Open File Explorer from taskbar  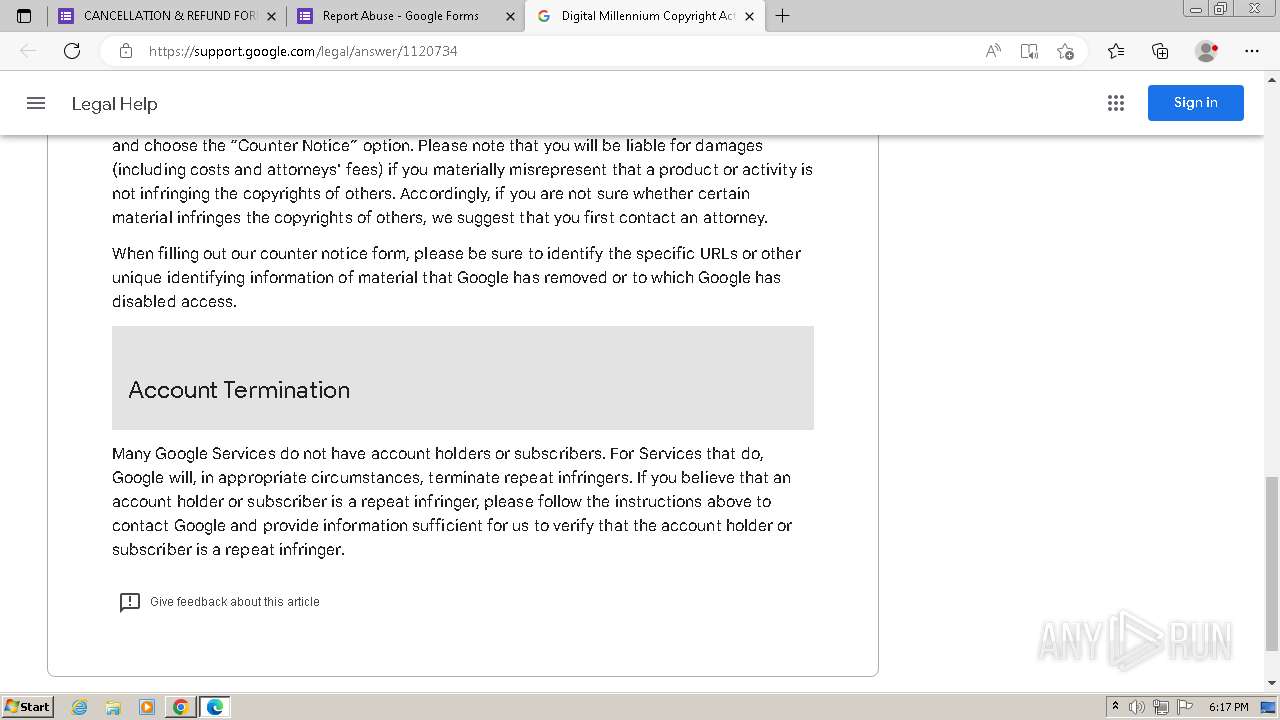(113, 707)
